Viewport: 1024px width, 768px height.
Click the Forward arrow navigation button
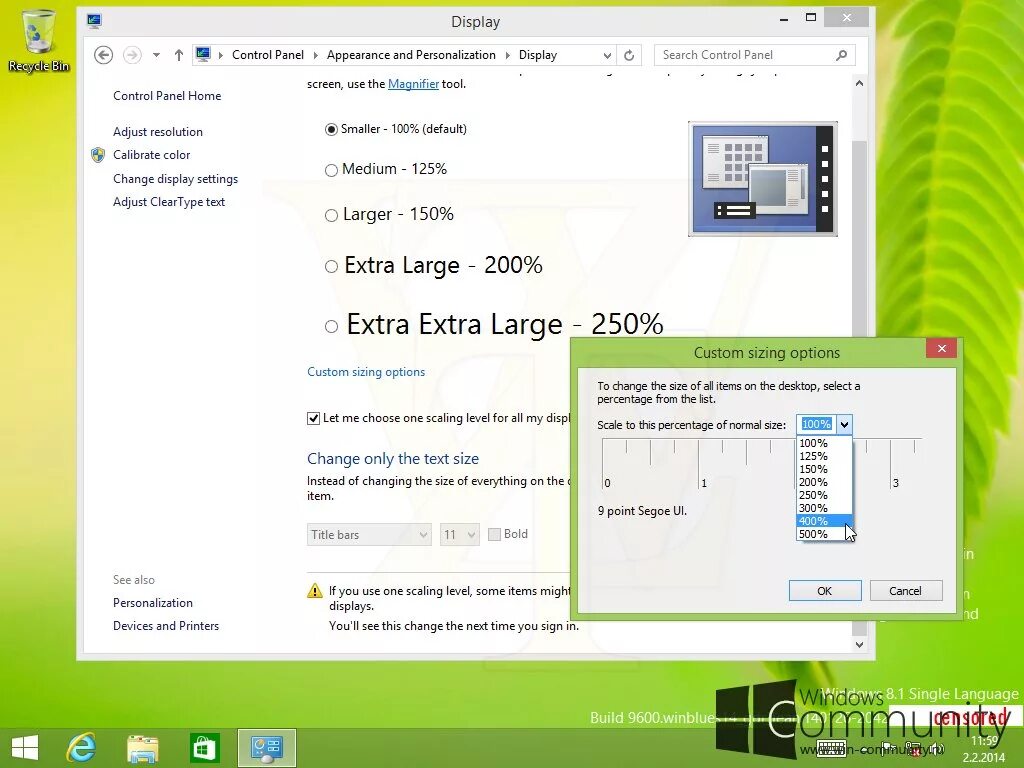pyautogui.click(x=132, y=55)
